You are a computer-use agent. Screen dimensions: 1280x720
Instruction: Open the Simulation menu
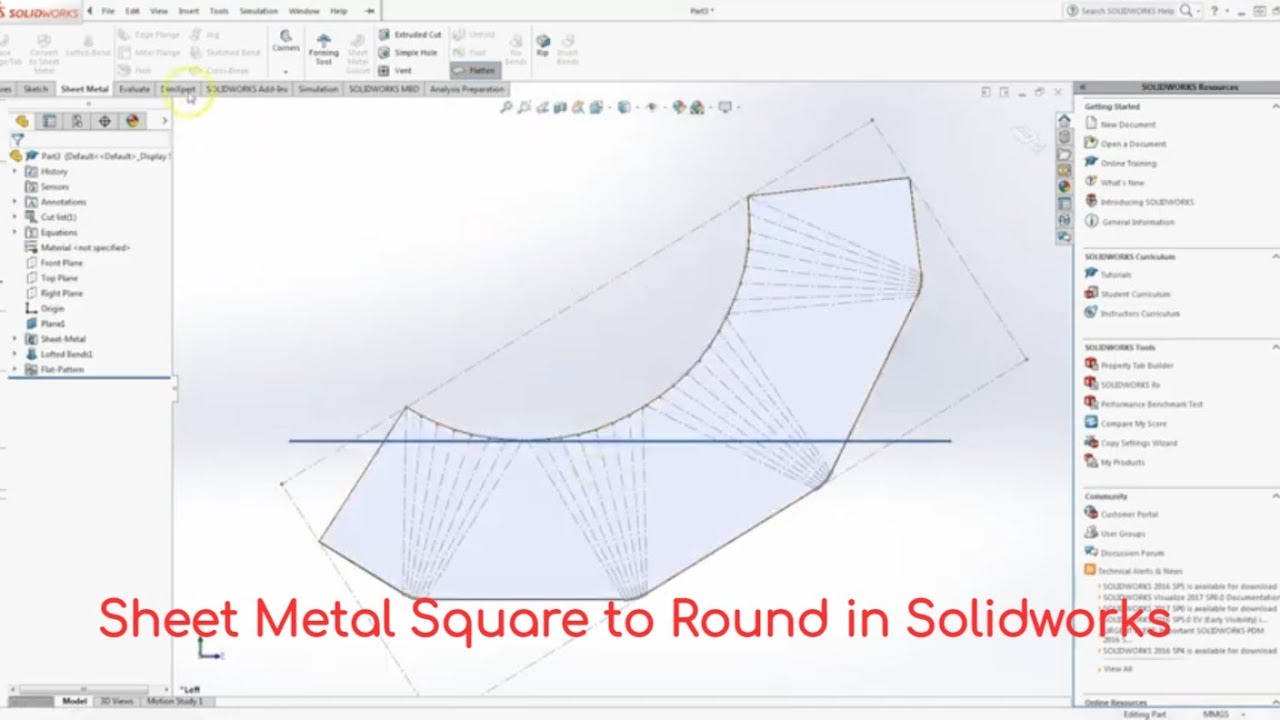(x=258, y=11)
